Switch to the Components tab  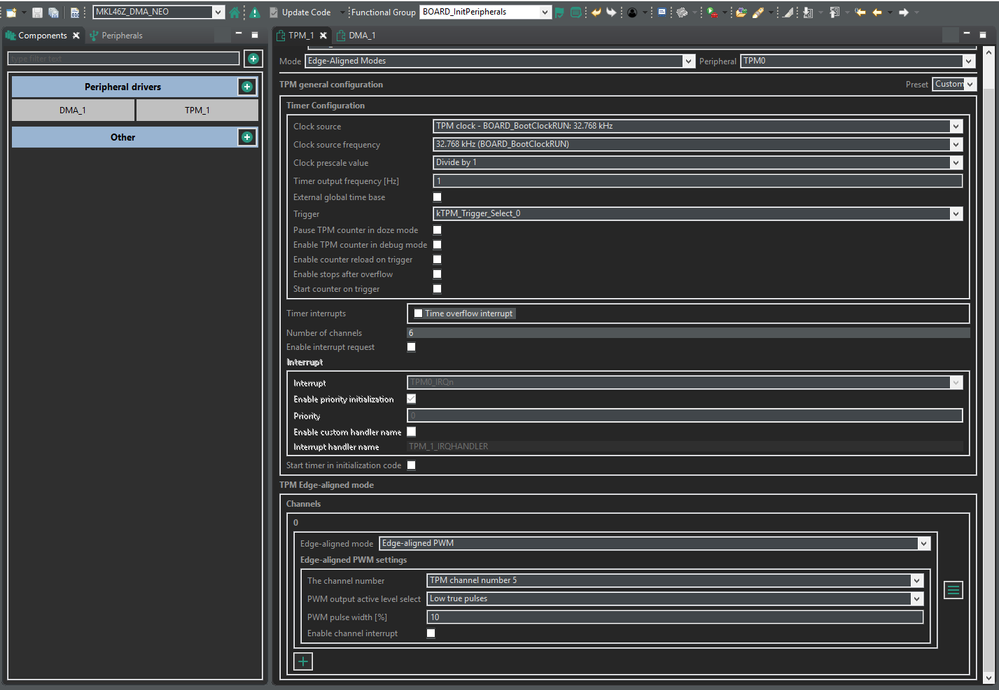42,36
